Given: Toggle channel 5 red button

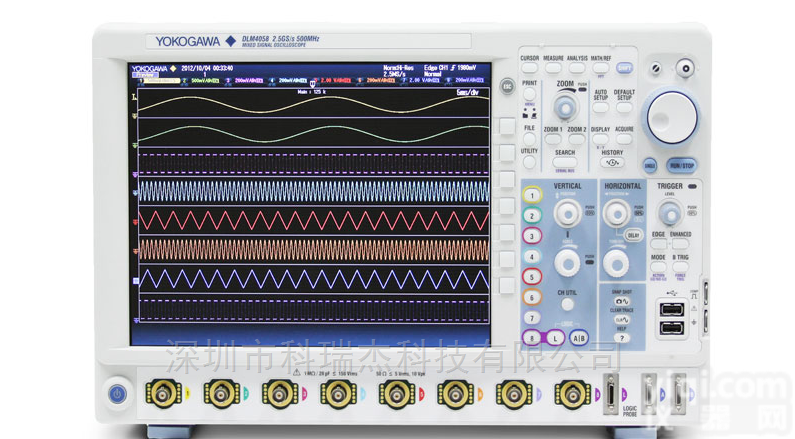Looking at the screenshot, I should [x=533, y=277].
